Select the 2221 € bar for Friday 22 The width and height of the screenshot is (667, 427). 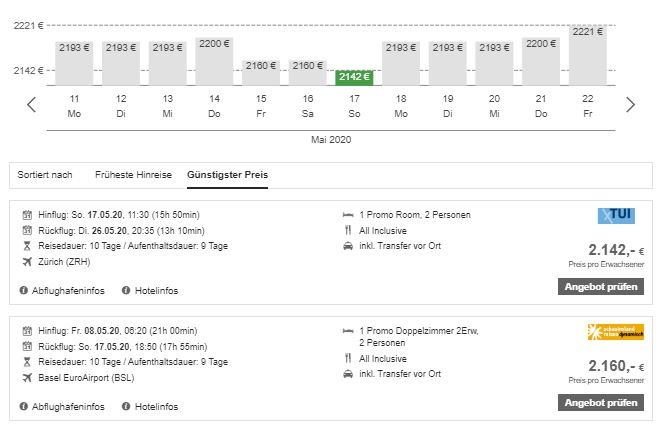(x=587, y=55)
